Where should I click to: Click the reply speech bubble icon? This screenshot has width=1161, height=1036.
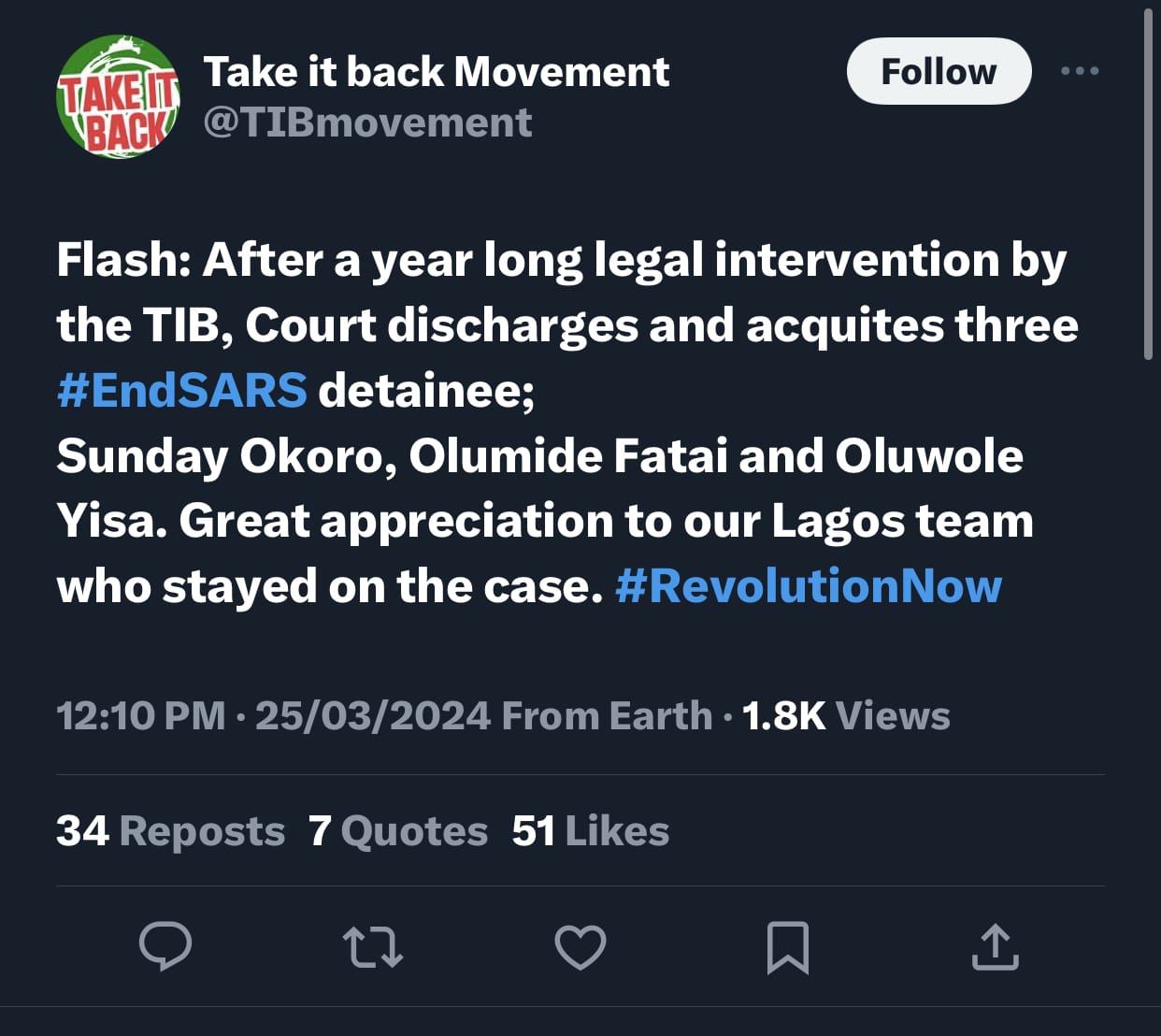(x=165, y=946)
